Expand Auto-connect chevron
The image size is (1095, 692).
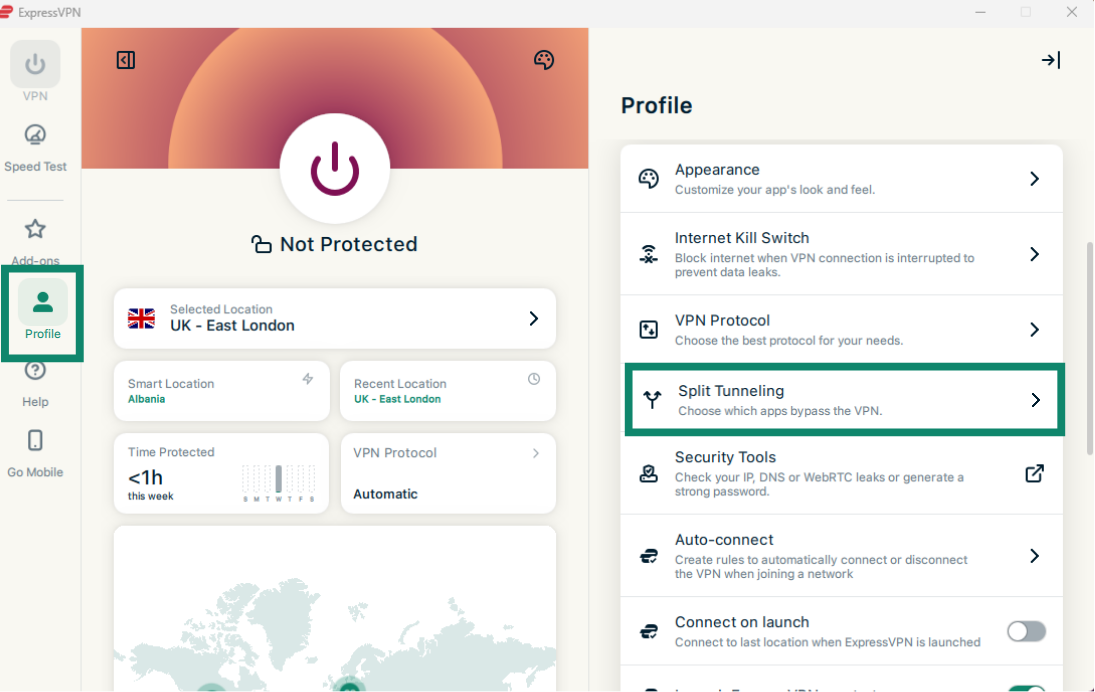[1034, 556]
